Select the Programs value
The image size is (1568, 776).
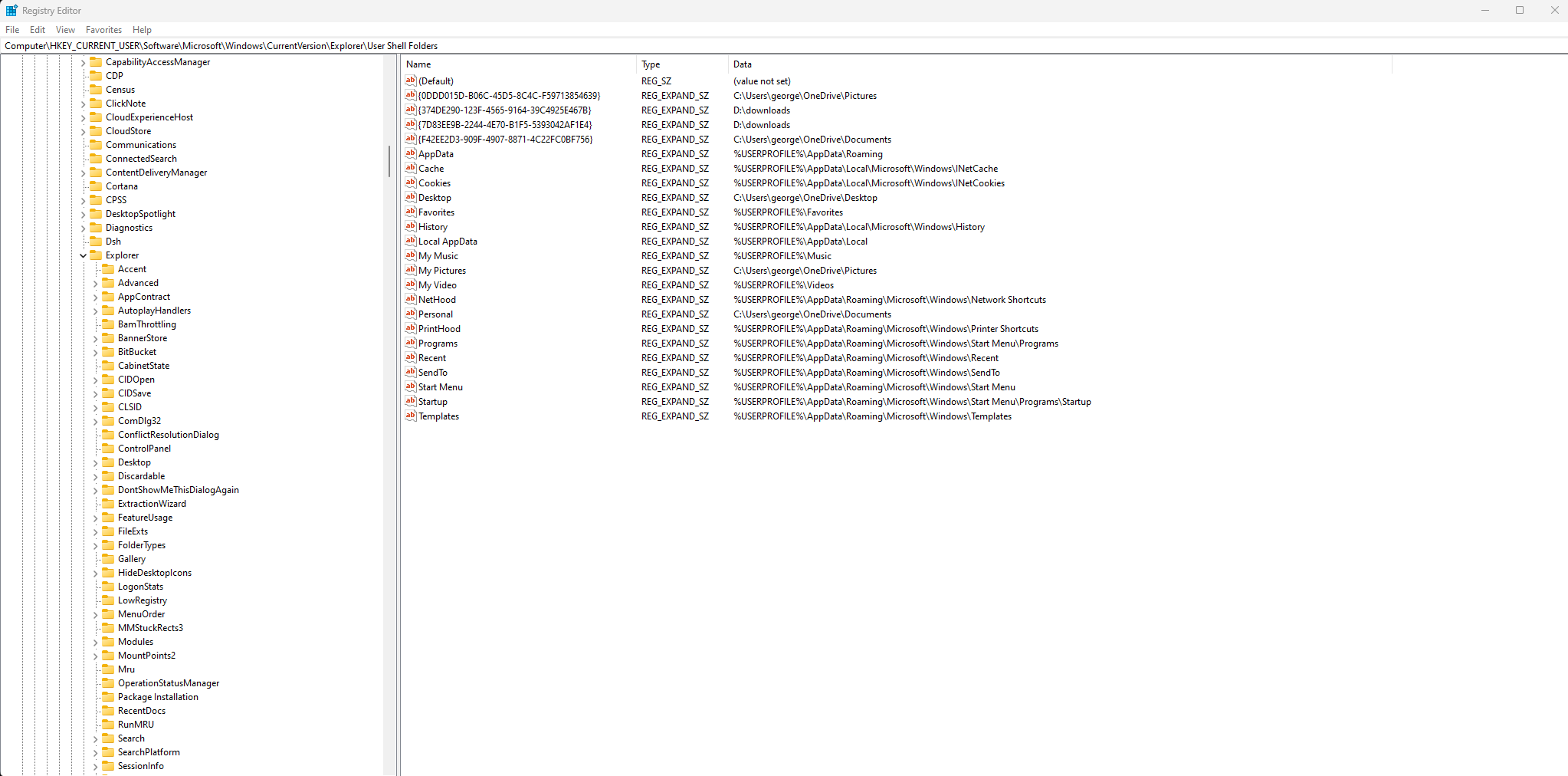click(x=438, y=344)
